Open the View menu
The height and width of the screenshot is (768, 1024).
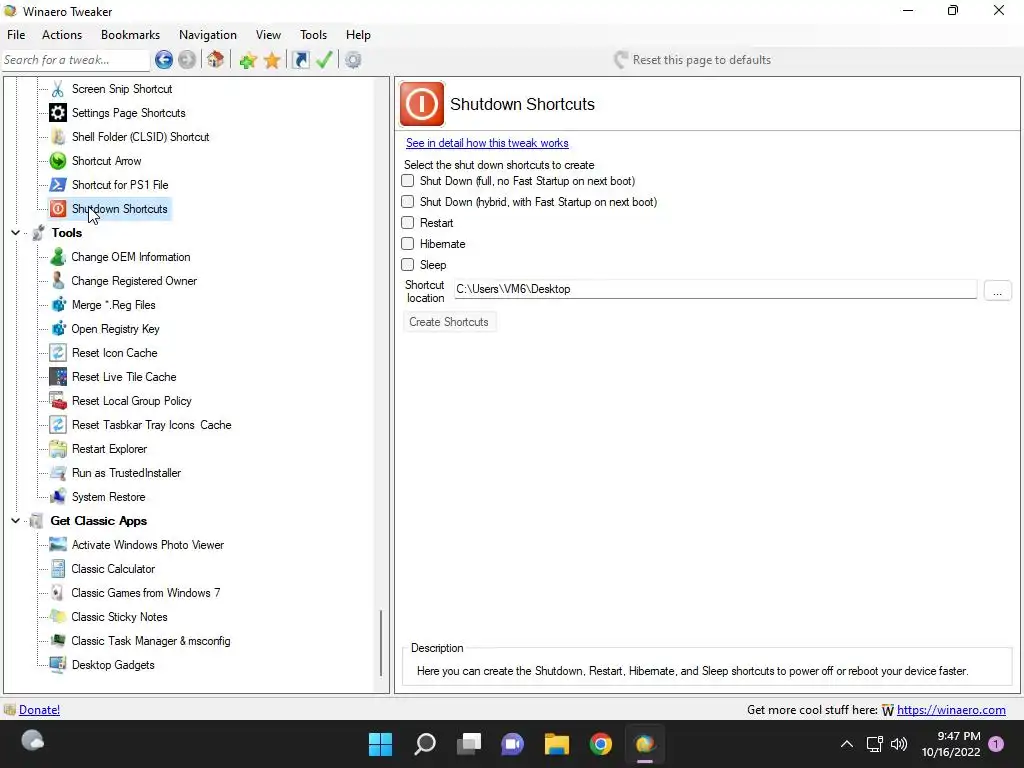(x=268, y=35)
